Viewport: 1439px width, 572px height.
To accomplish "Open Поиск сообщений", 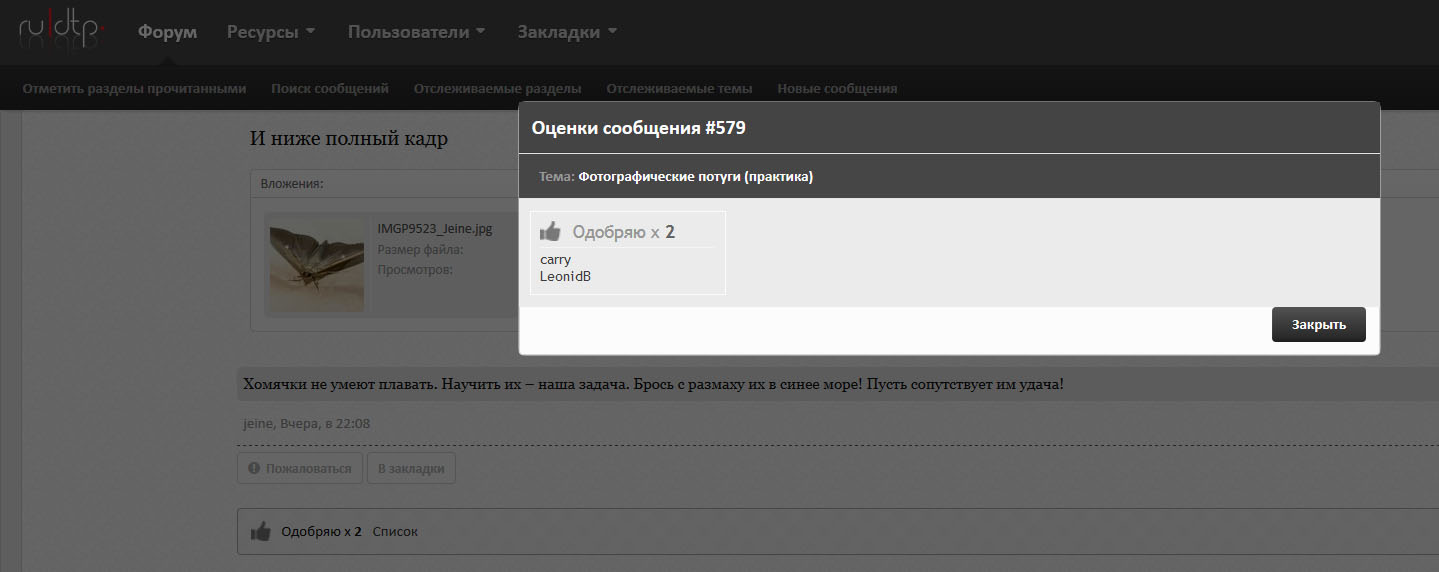I will [330, 88].
